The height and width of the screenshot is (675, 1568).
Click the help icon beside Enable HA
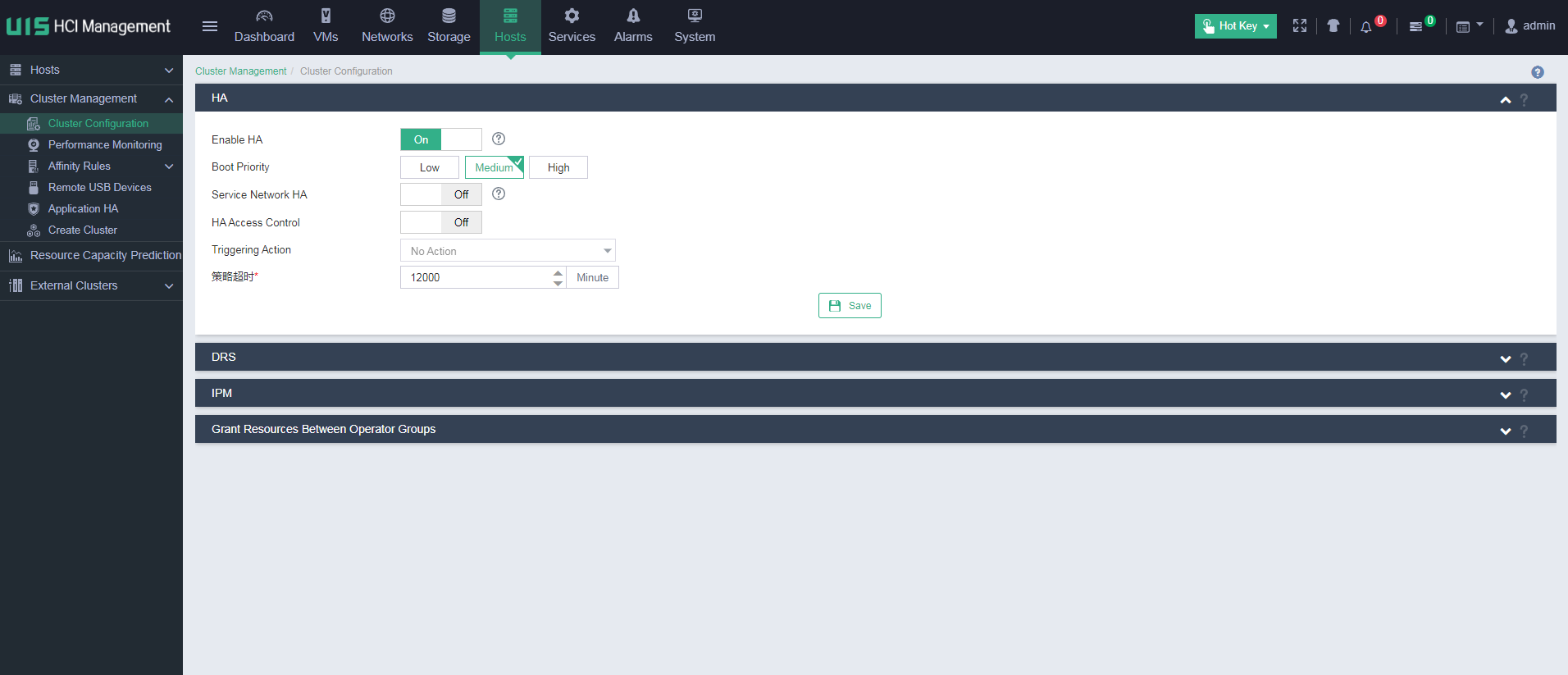(499, 139)
